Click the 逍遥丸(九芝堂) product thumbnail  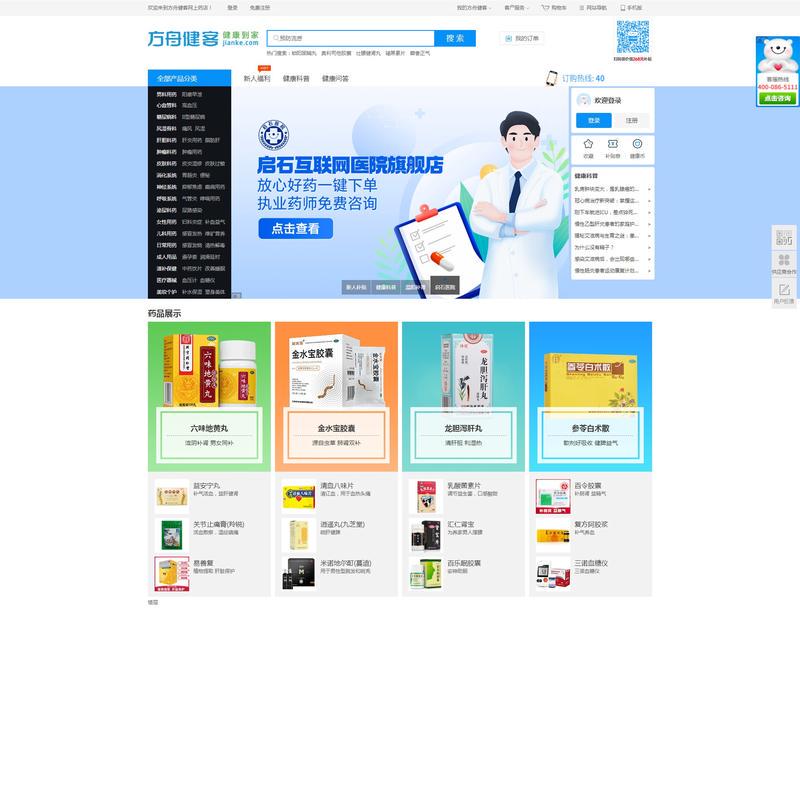pos(298,535)
